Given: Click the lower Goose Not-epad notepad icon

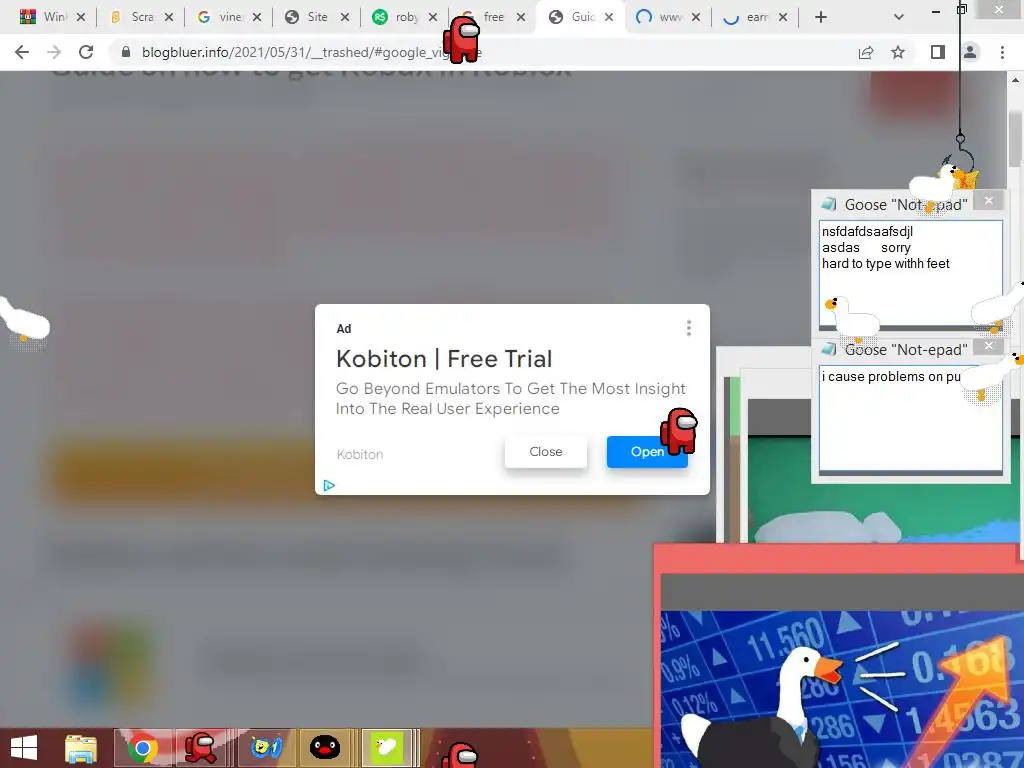Looking at the screenshot, I should point(829,349).
